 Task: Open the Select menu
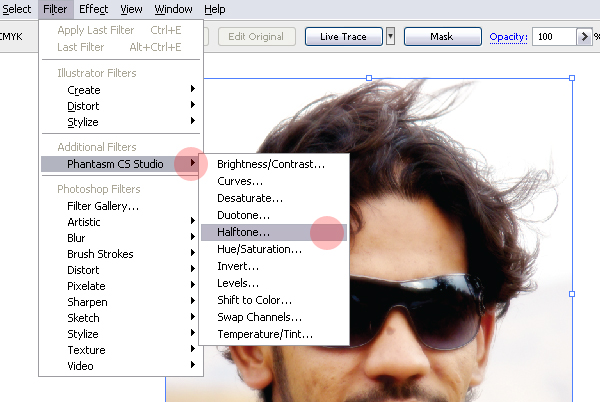[16, 9]
